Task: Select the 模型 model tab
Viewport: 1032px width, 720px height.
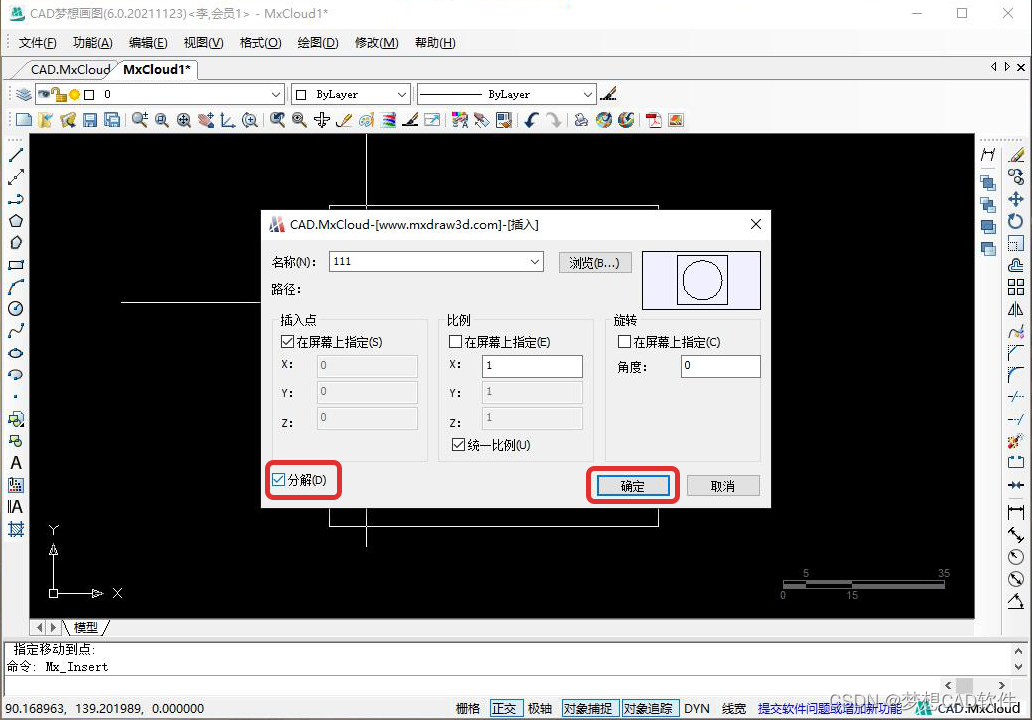Action: tap(86, 627)
